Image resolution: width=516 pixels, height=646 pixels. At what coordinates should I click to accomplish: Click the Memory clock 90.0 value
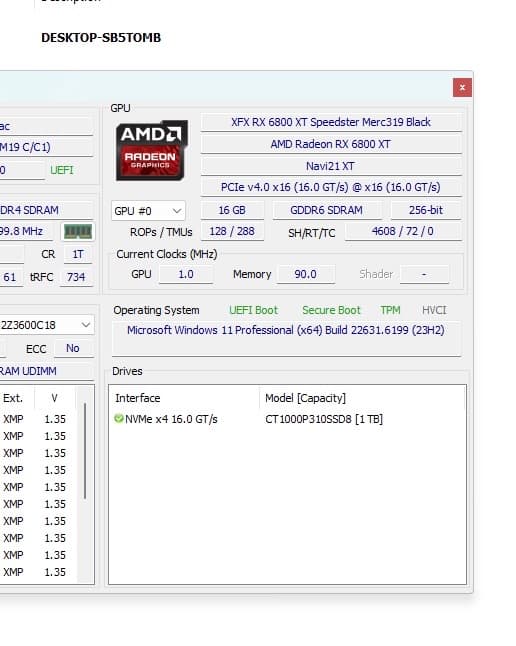pyautogui.click(x=305, y=274)
